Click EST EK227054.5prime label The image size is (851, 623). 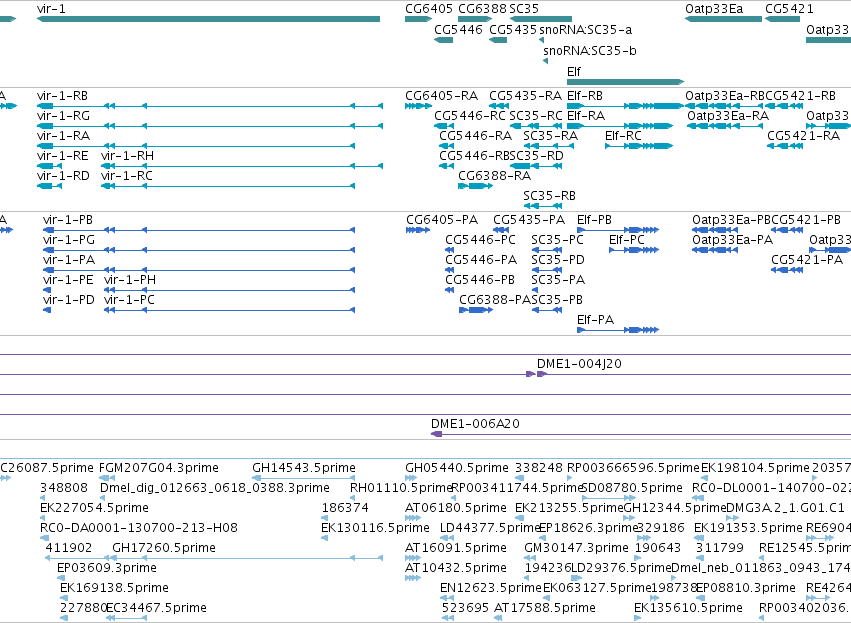tap(94, 508)
